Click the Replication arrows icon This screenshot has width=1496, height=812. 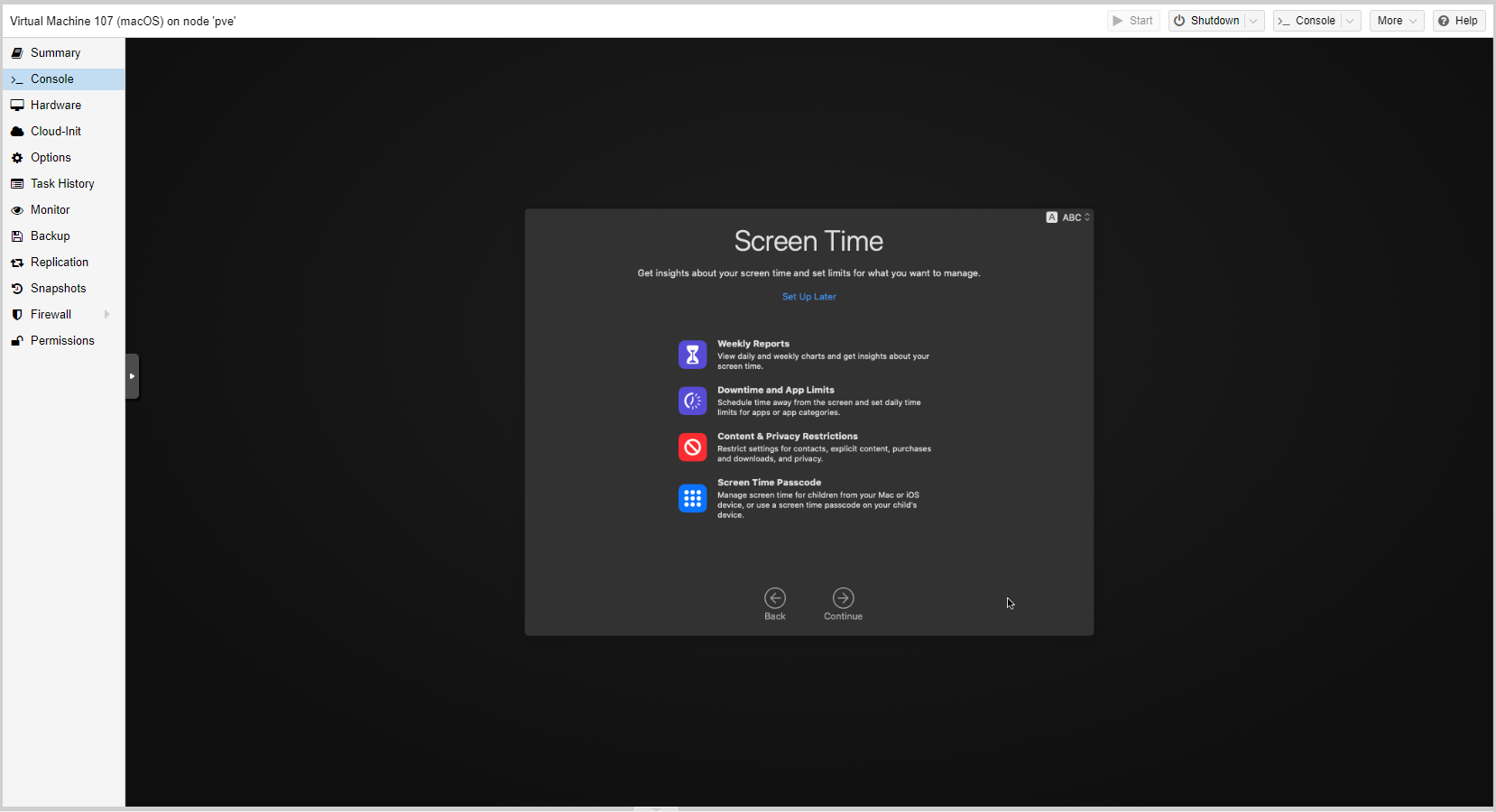click(17, 263)
